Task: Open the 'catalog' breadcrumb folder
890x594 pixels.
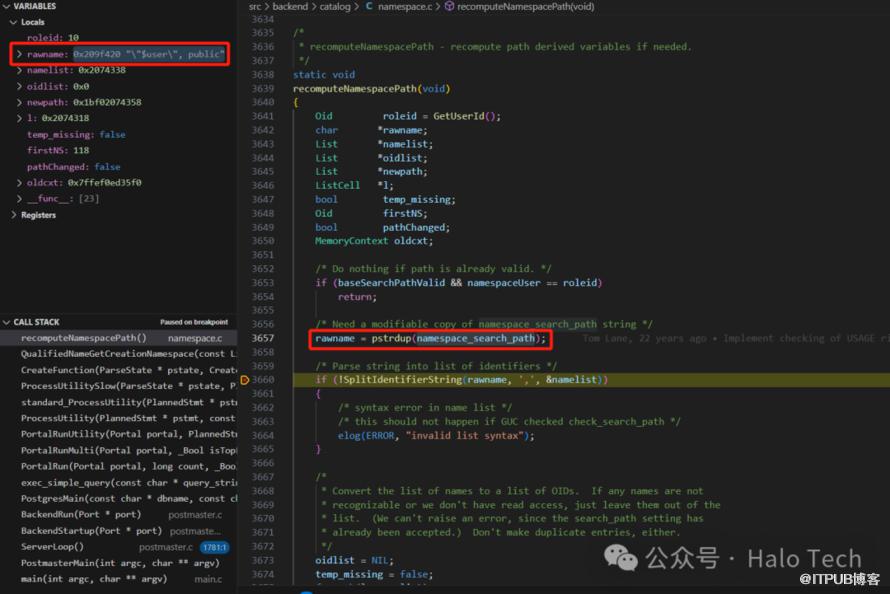Action: (335, 6)
